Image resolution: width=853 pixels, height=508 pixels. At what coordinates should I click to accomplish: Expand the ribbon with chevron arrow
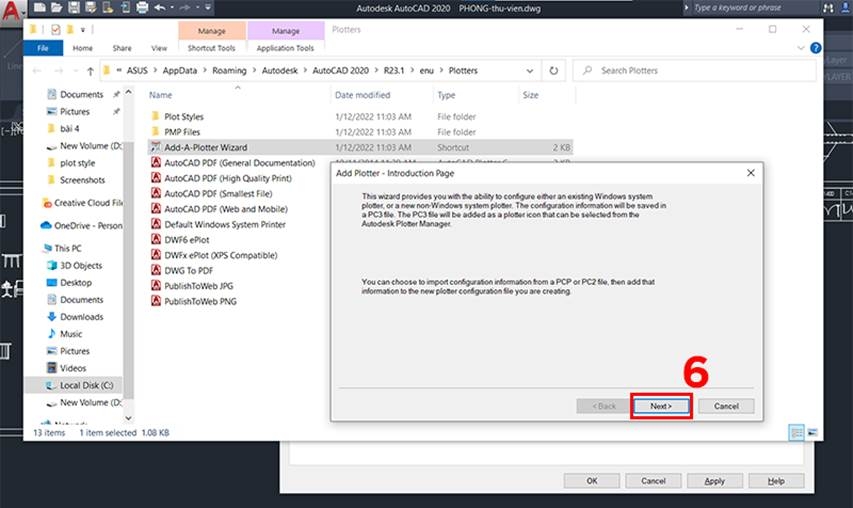[x=800, y=48]
